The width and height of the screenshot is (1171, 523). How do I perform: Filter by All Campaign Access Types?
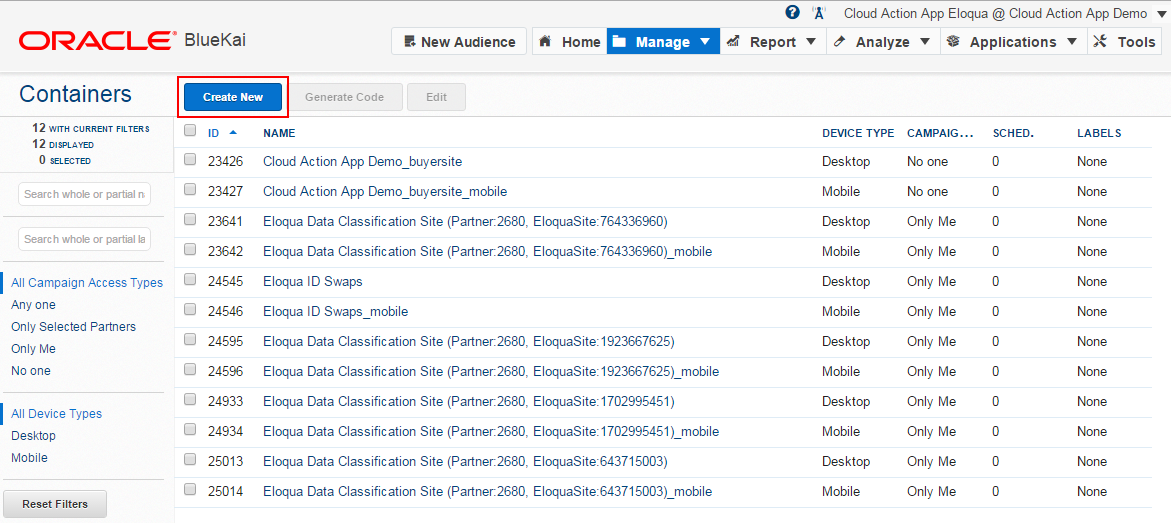pos(87,282)
